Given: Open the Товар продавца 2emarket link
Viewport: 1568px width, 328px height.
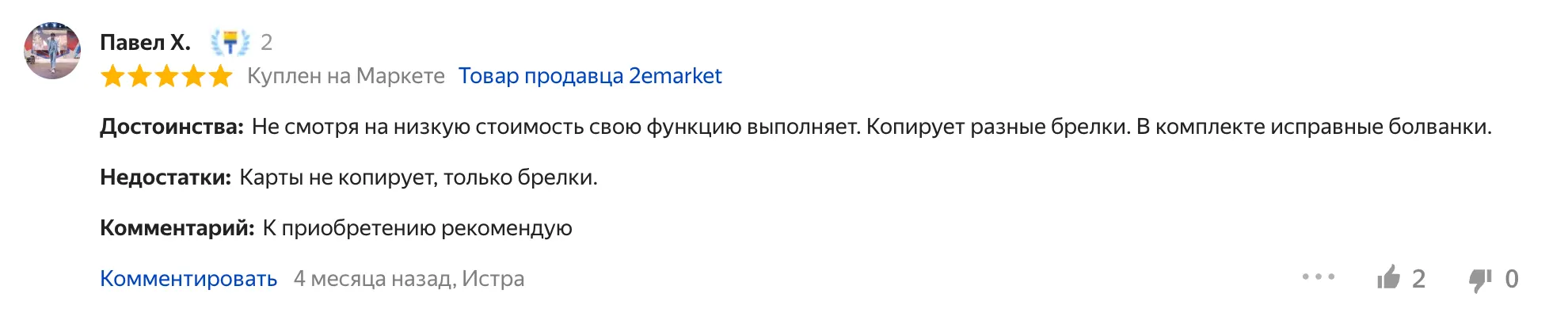Looking at the screenshot, I should click(590, 76).
